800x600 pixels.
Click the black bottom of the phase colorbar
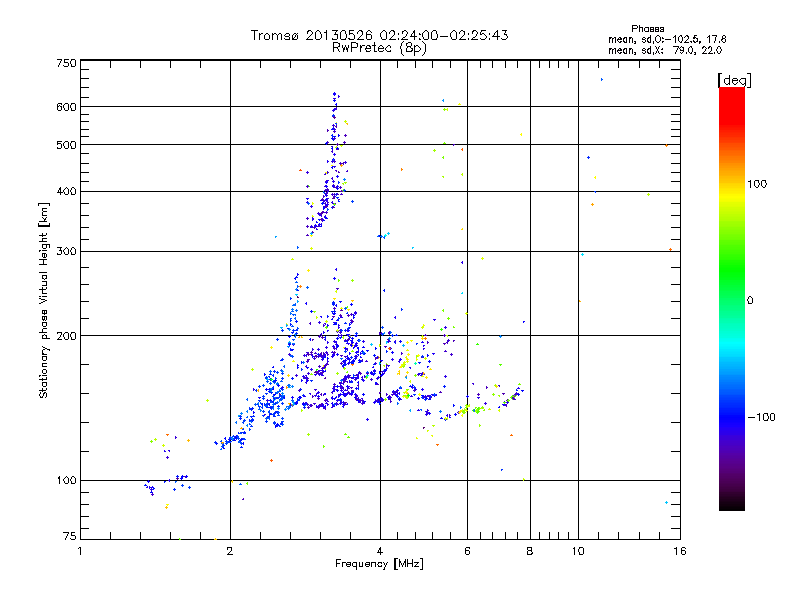tap(732, 503)
